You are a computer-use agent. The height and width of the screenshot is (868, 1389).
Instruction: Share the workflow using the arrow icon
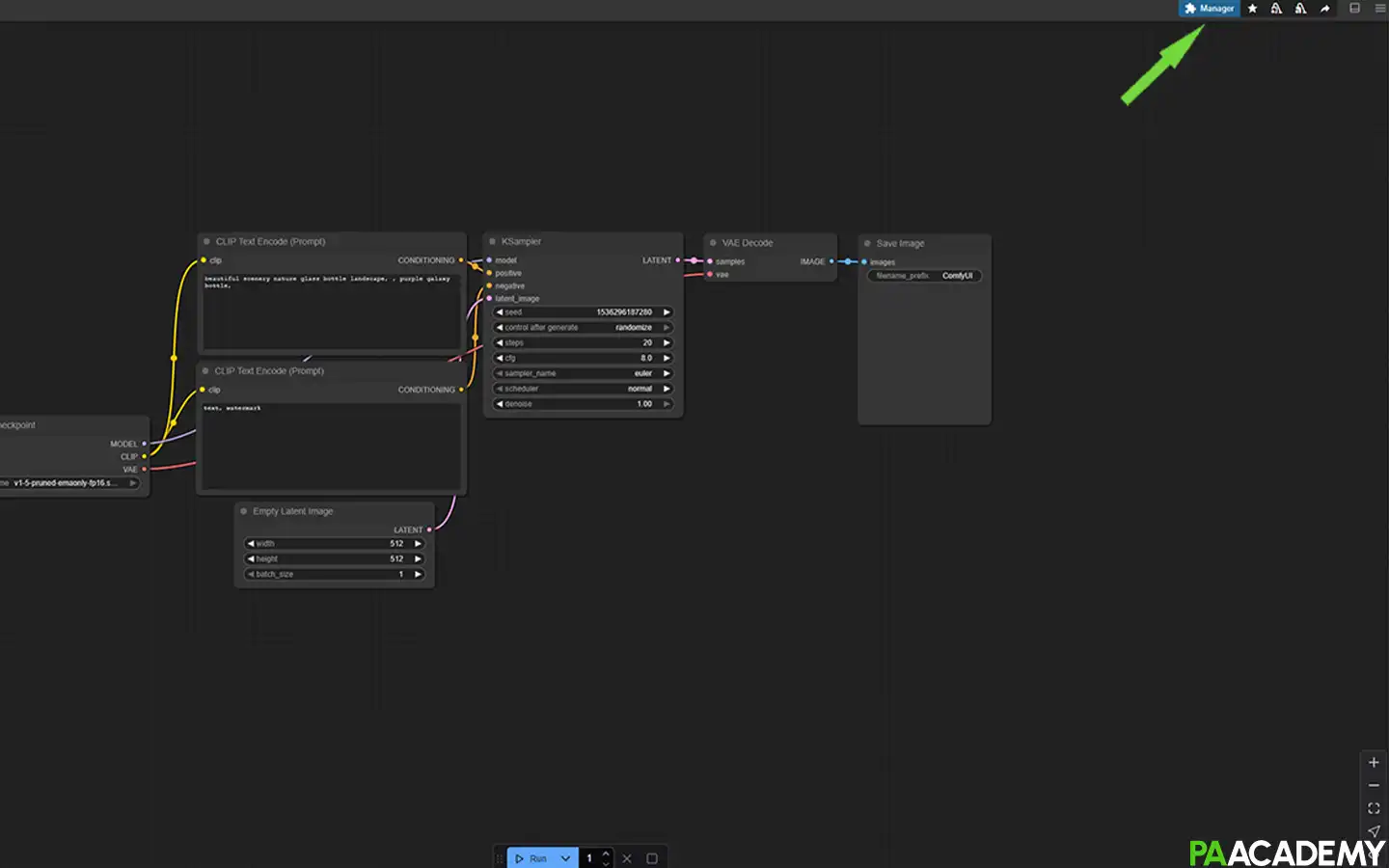click(x=1324, y=8)
